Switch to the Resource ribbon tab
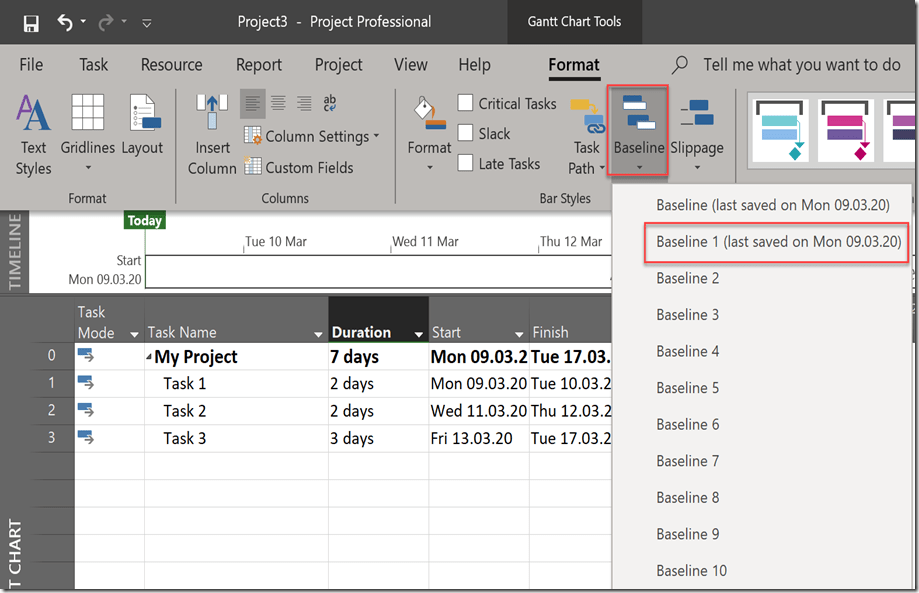This screenshot has height=593, width=919. coord(171,65)
